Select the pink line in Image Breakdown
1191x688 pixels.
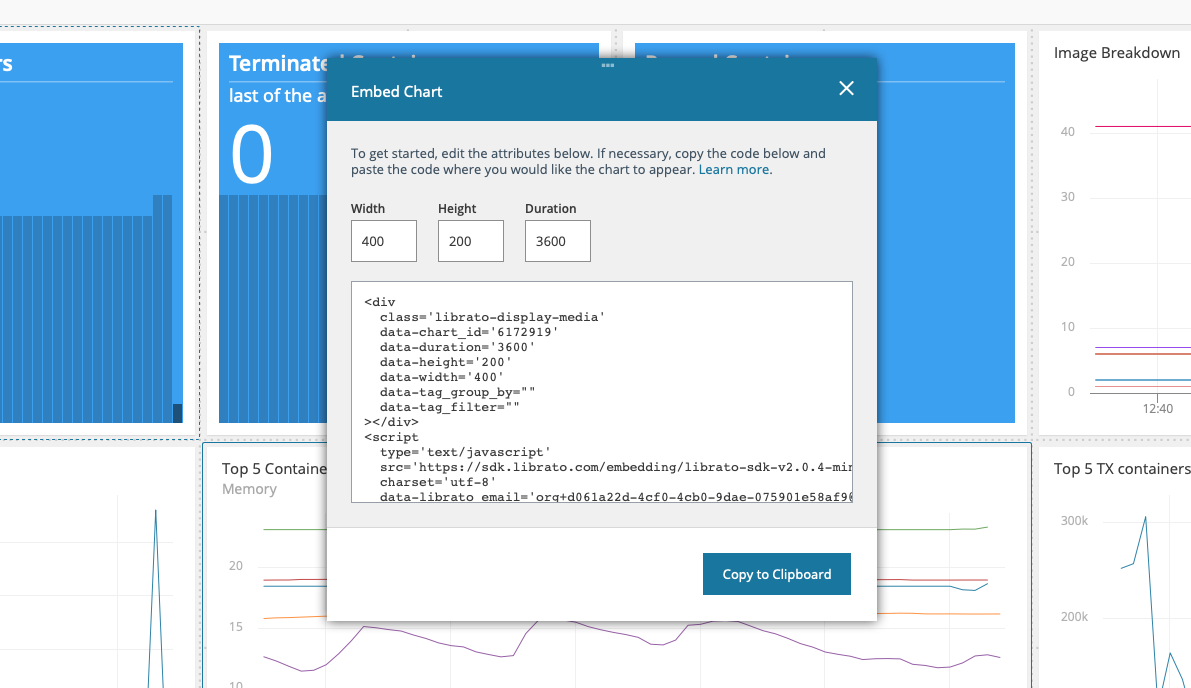pyautogui.click(x=1140, y=125)
